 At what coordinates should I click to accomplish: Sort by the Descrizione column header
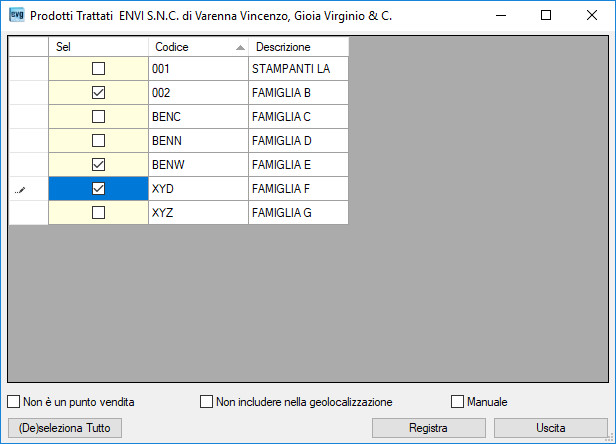coord(299,47)
